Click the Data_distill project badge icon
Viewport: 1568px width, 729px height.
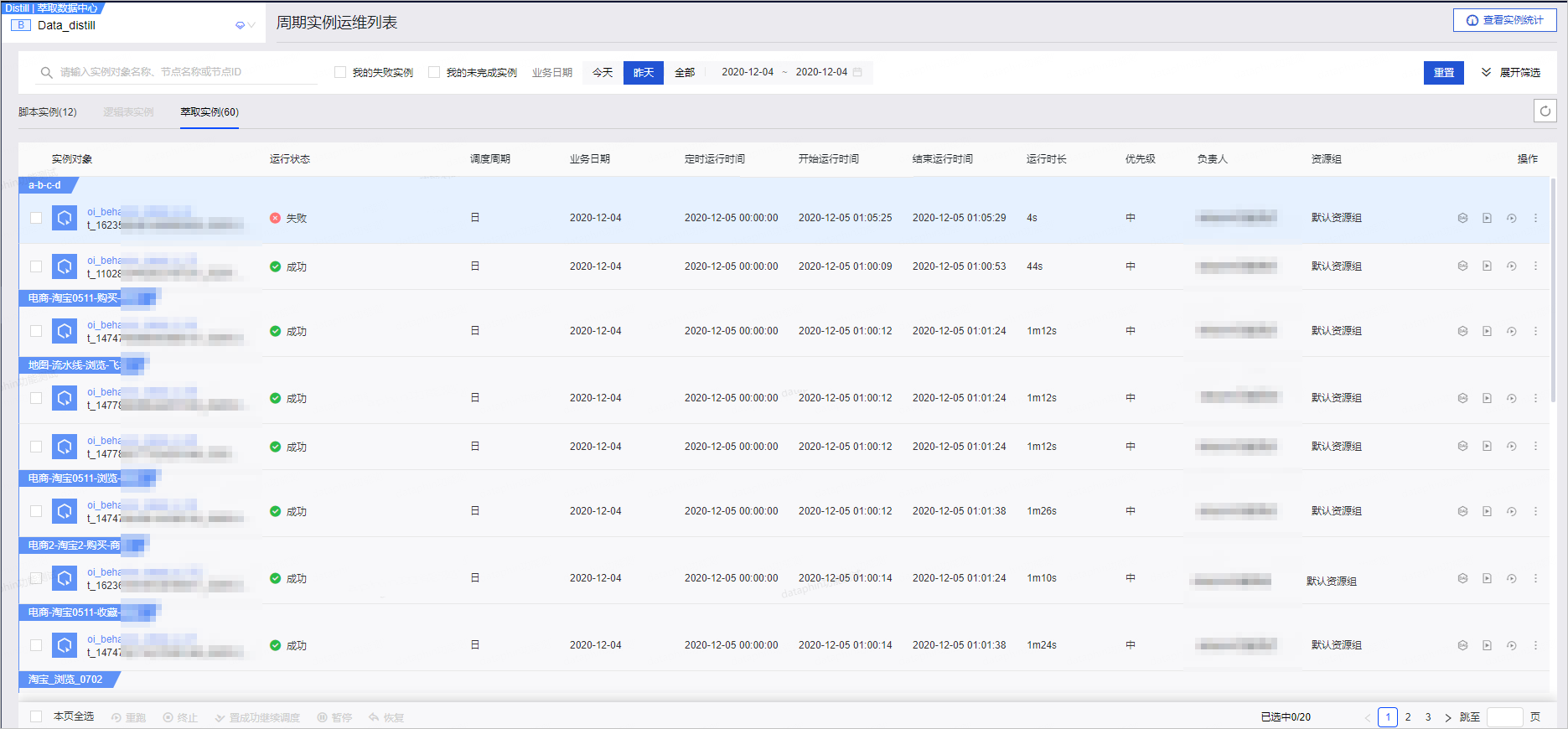(x=21, y=25)
